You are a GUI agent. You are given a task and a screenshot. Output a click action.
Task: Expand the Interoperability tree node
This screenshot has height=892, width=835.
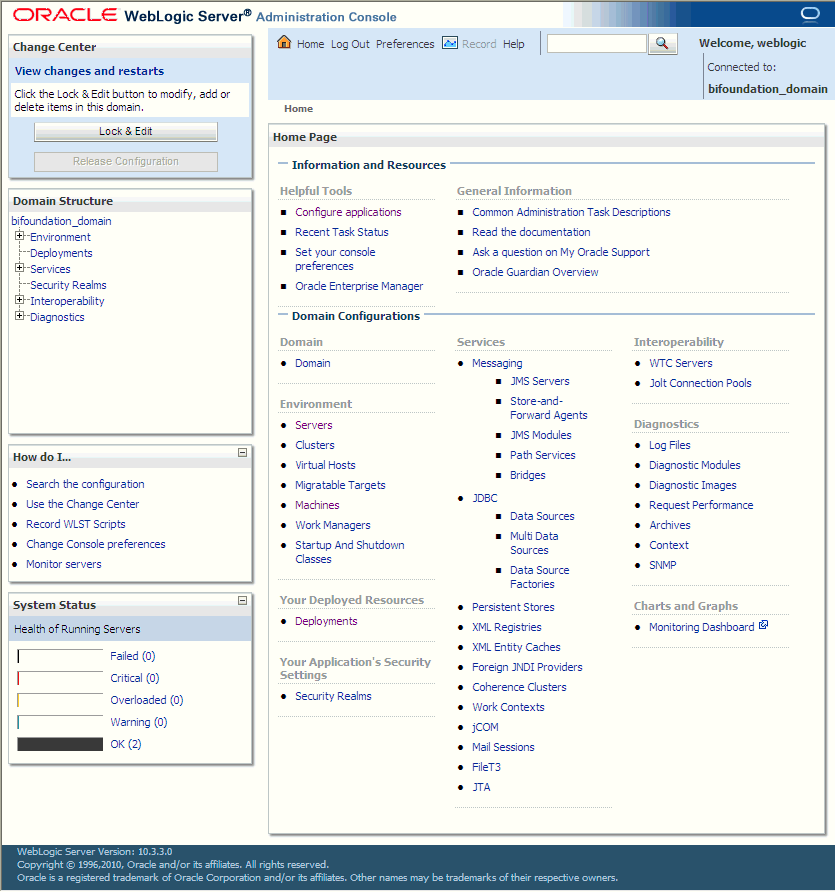(19, 300)
